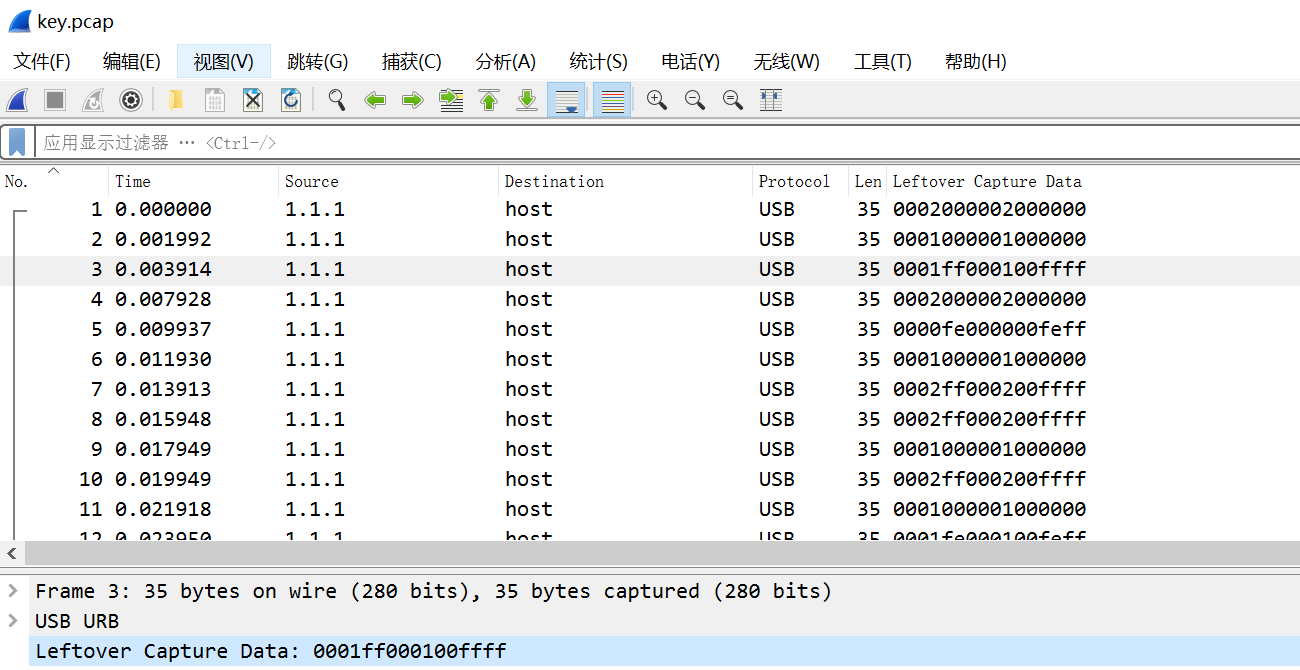
Task: Stop the running capture
Action: tap(54, 100)
